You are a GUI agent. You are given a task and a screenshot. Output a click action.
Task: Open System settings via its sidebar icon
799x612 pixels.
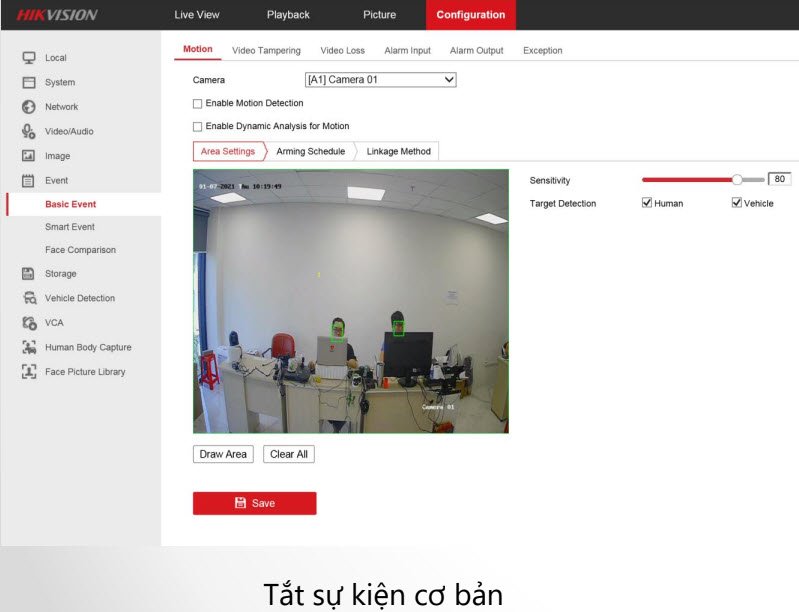pos(29,83)
